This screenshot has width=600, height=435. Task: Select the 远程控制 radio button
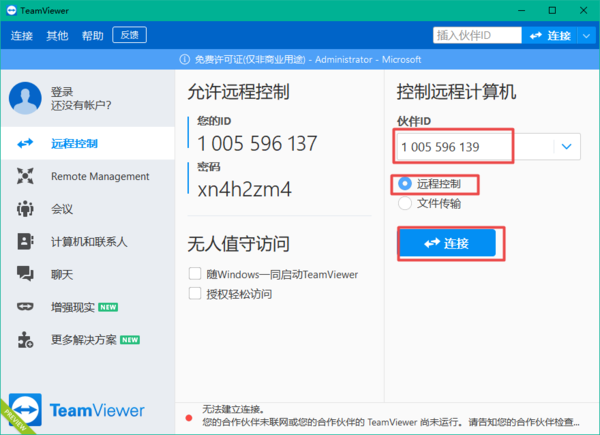405,184
